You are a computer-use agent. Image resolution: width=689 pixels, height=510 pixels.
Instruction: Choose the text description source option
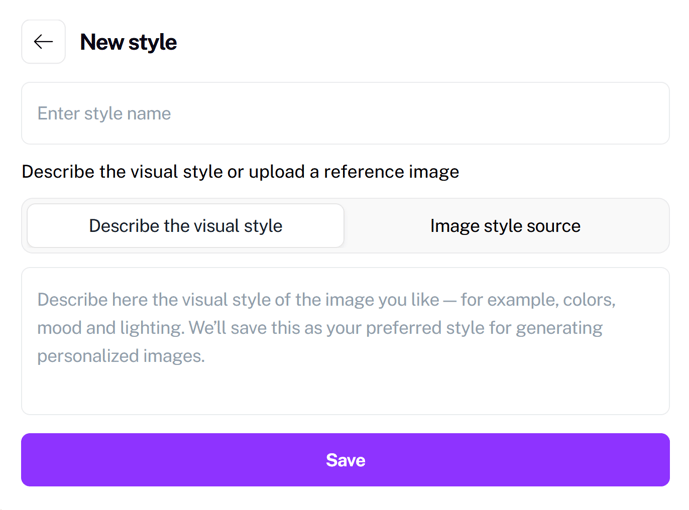click(x=185, y=226)
